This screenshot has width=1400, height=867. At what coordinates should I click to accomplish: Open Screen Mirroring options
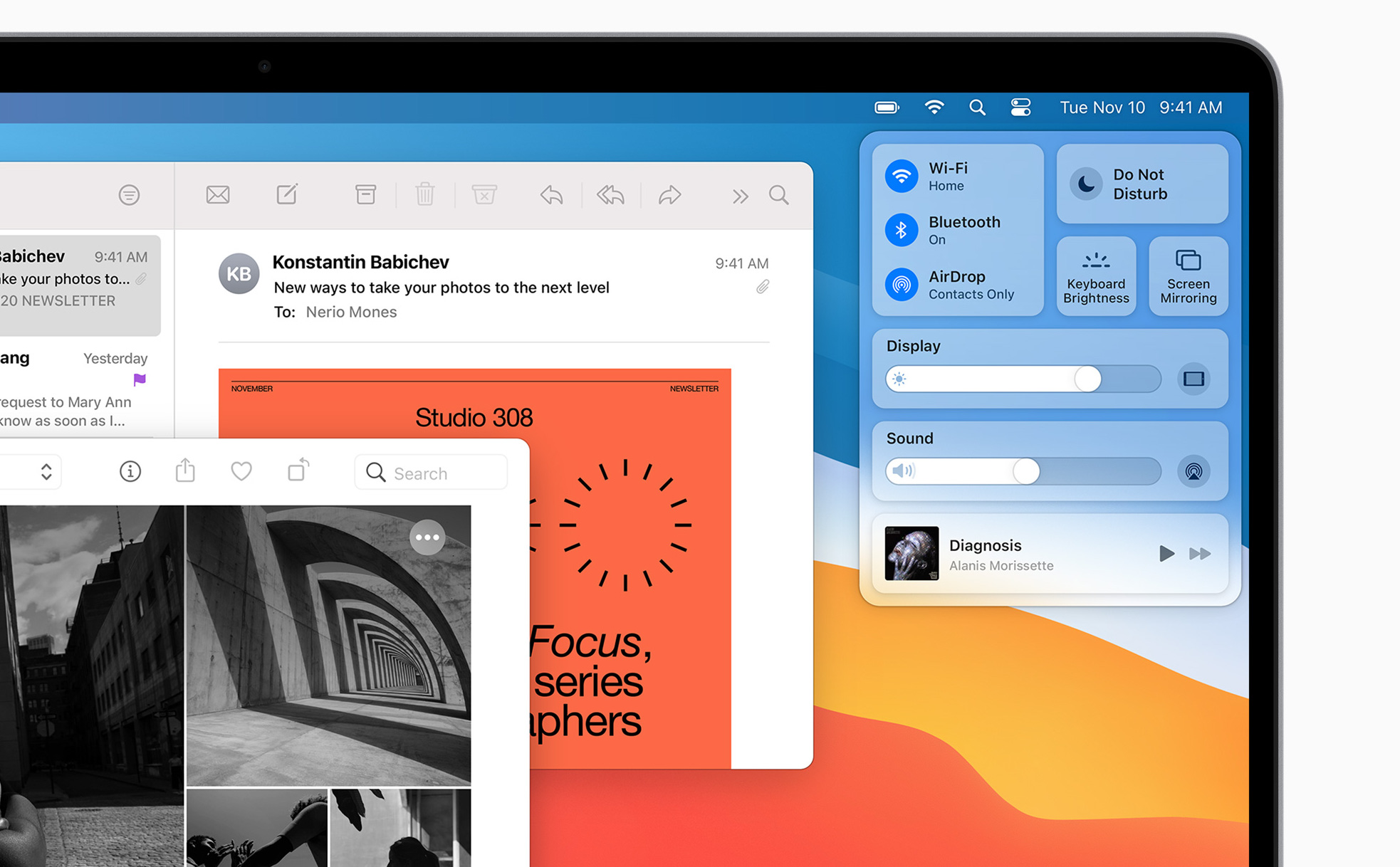coord(1188,276)
